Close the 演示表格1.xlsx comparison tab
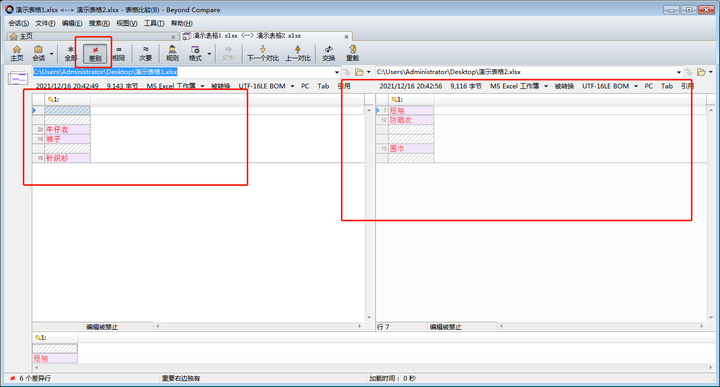Image resolution: width=720 pixels, height=387 pixels. click(346, 37)
